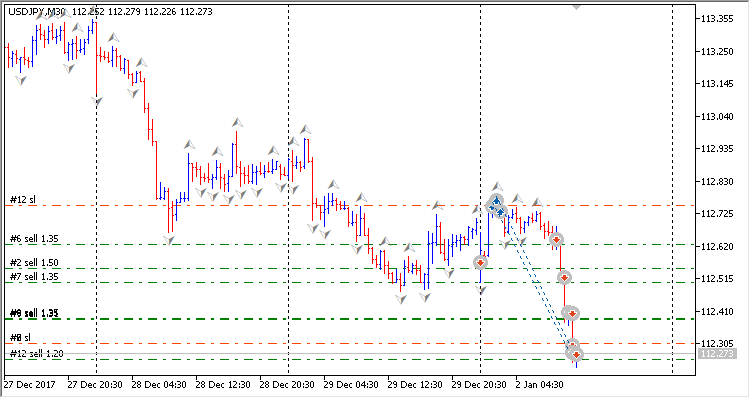
Task: Click the 112.935 price scale label
Action: [x=717, y=149]
